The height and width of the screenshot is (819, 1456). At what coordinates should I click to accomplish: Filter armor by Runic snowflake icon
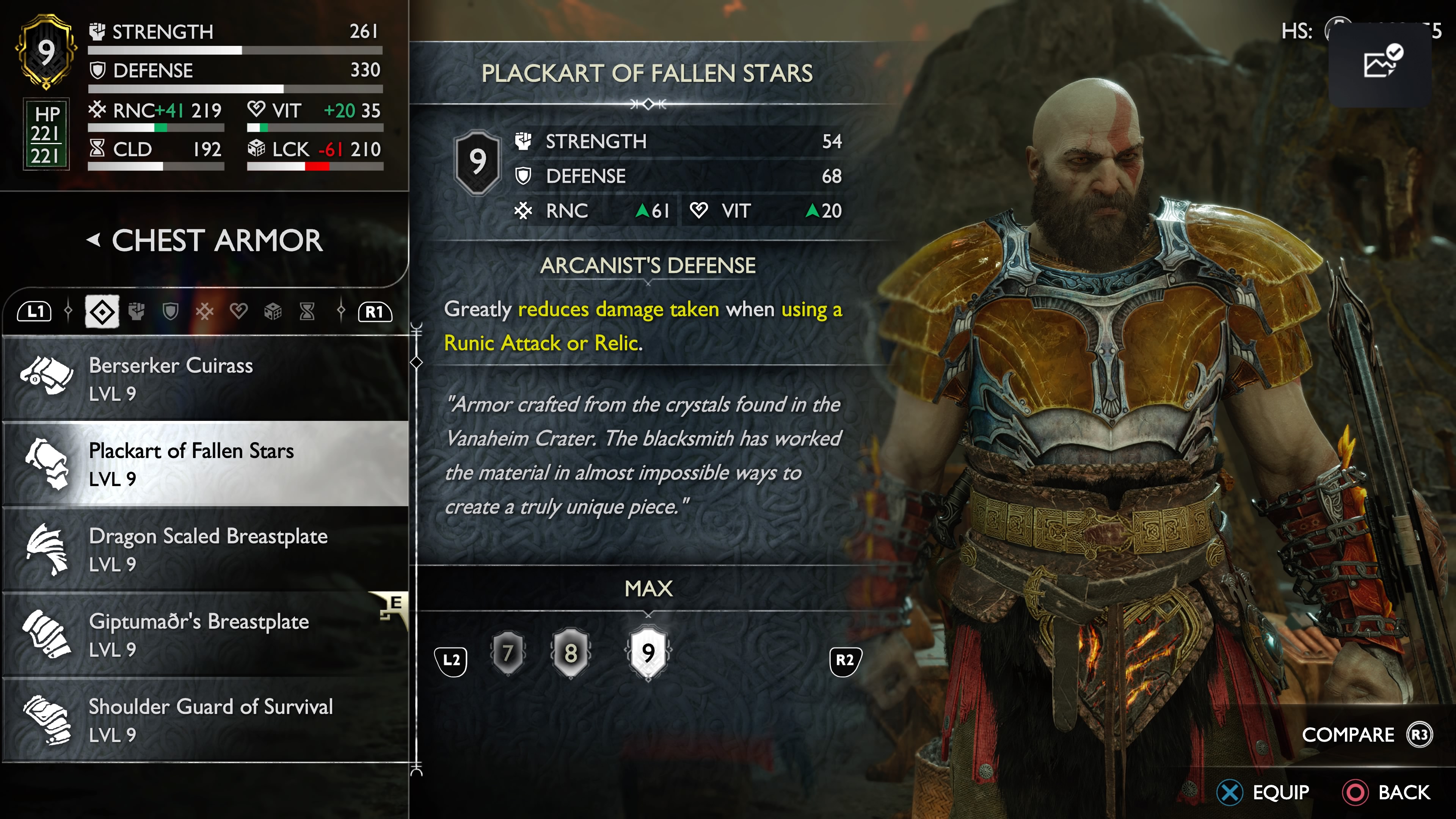[205, 311]
